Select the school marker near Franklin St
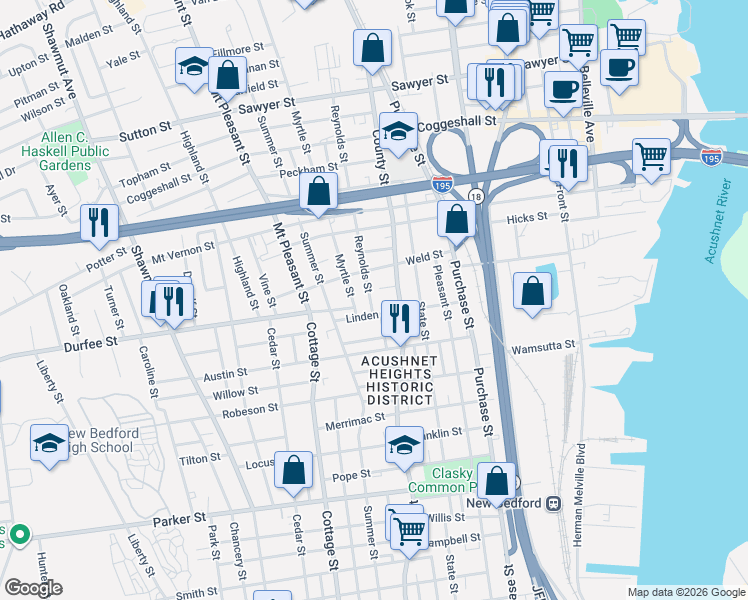 click(405, 447)
